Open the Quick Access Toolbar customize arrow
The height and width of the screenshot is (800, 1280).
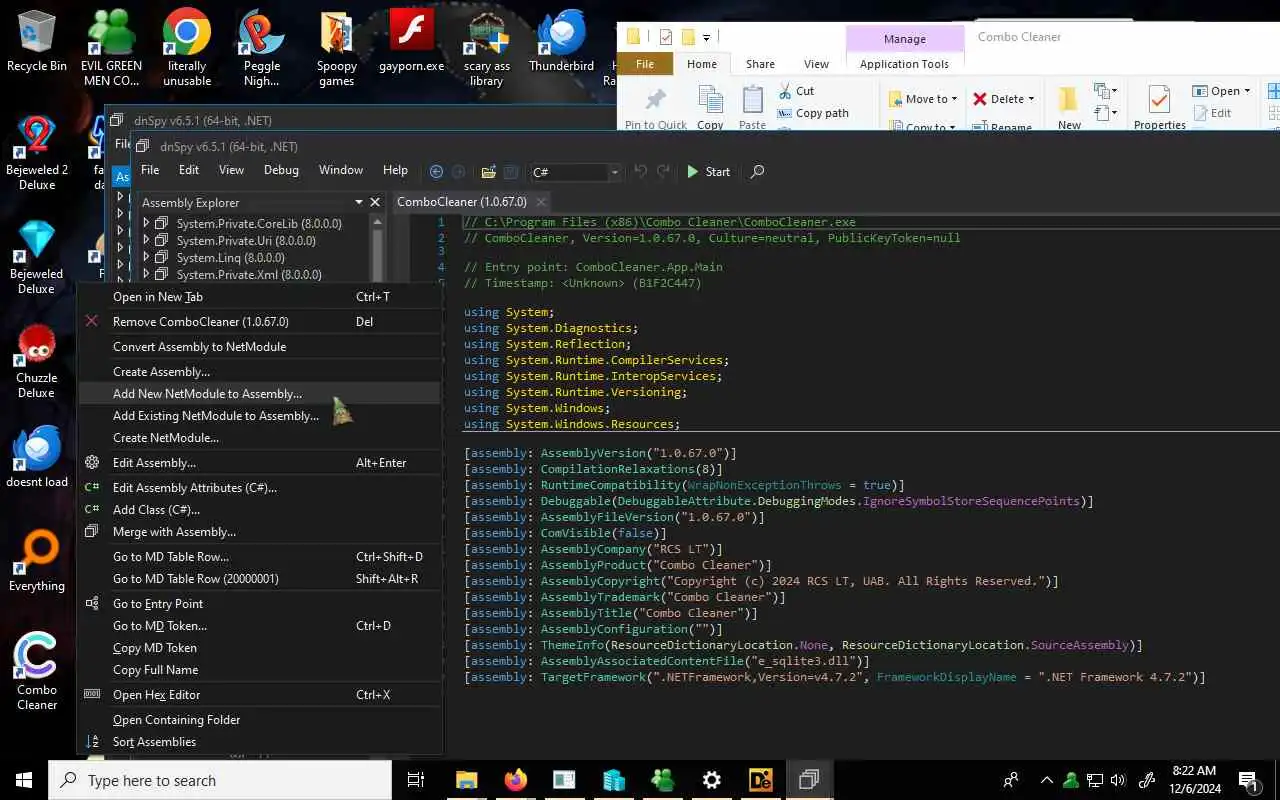coord(706,38)
